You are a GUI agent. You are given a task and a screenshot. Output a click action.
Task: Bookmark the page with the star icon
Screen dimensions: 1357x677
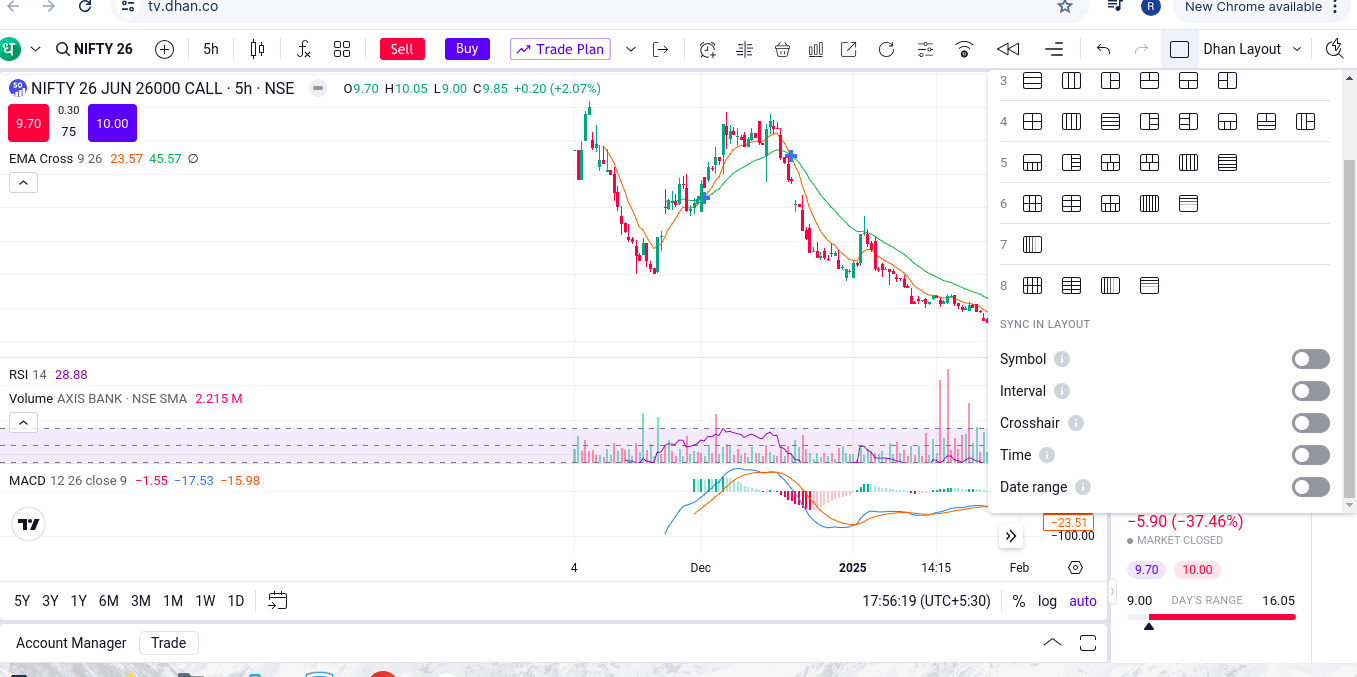pos(1065,7)
